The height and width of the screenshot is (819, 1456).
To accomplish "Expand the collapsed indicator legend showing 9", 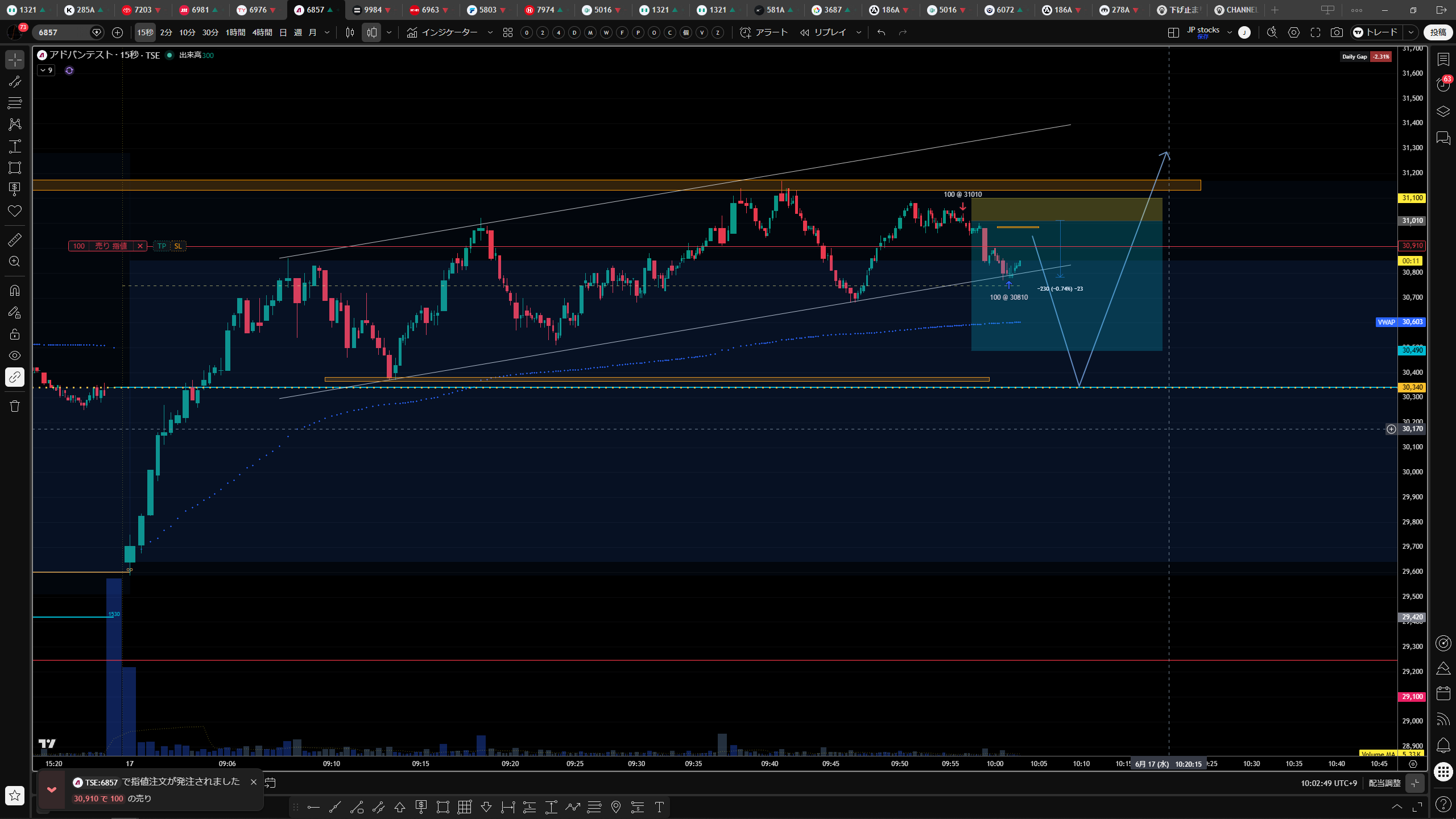I will (x=46, y=71).
